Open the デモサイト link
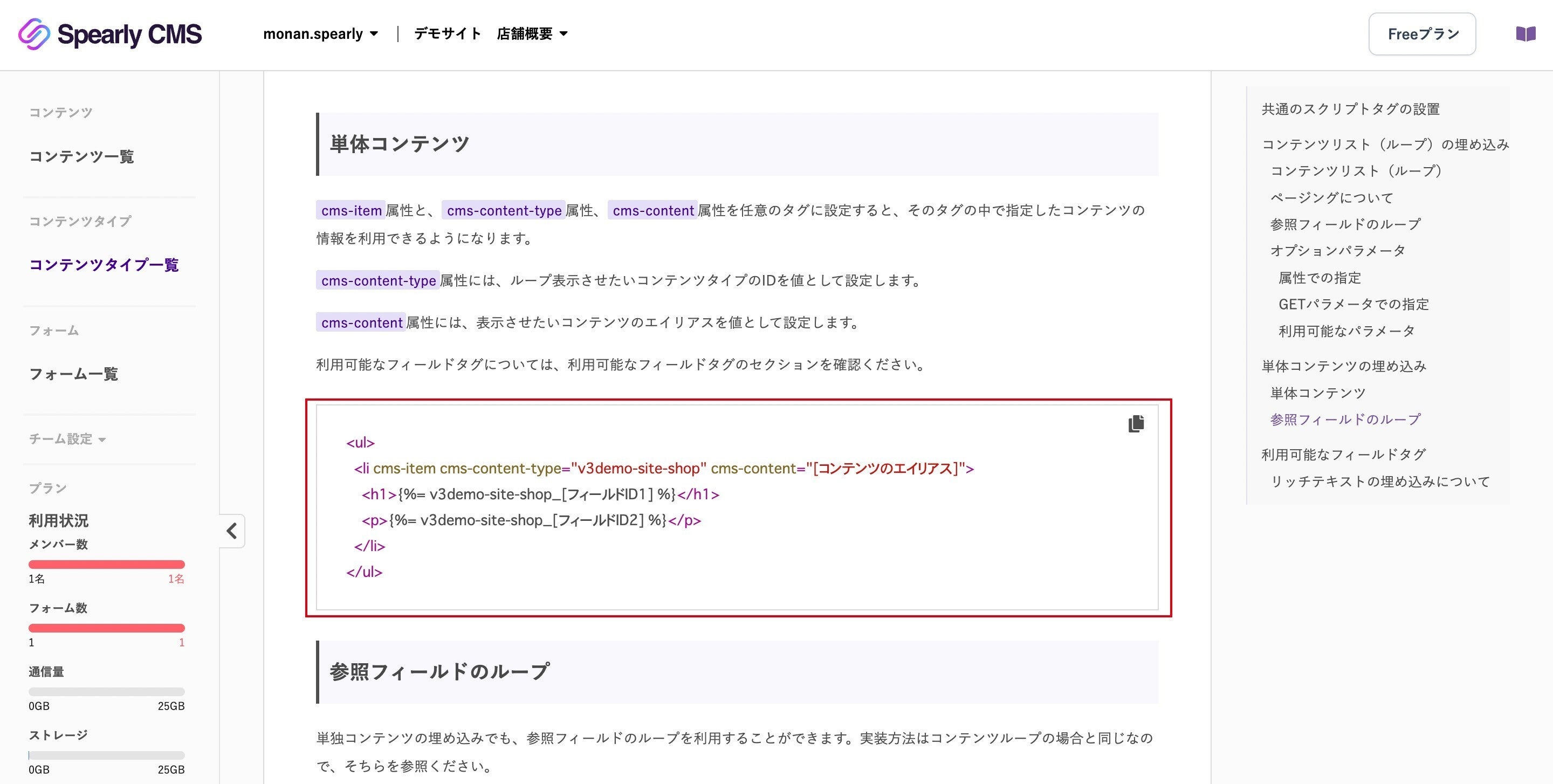Image resolution: width=1553 pixels, height=784 pixels. 446,34
